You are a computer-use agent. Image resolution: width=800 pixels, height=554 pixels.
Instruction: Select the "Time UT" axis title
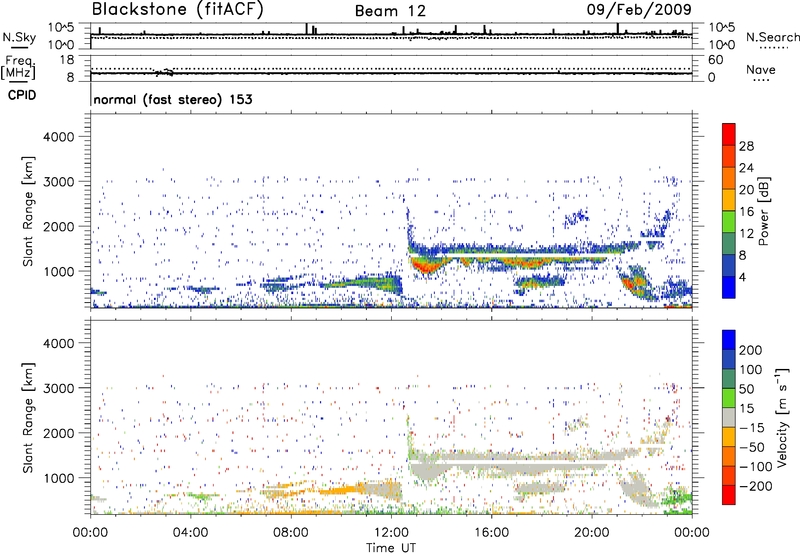point(391,548)
